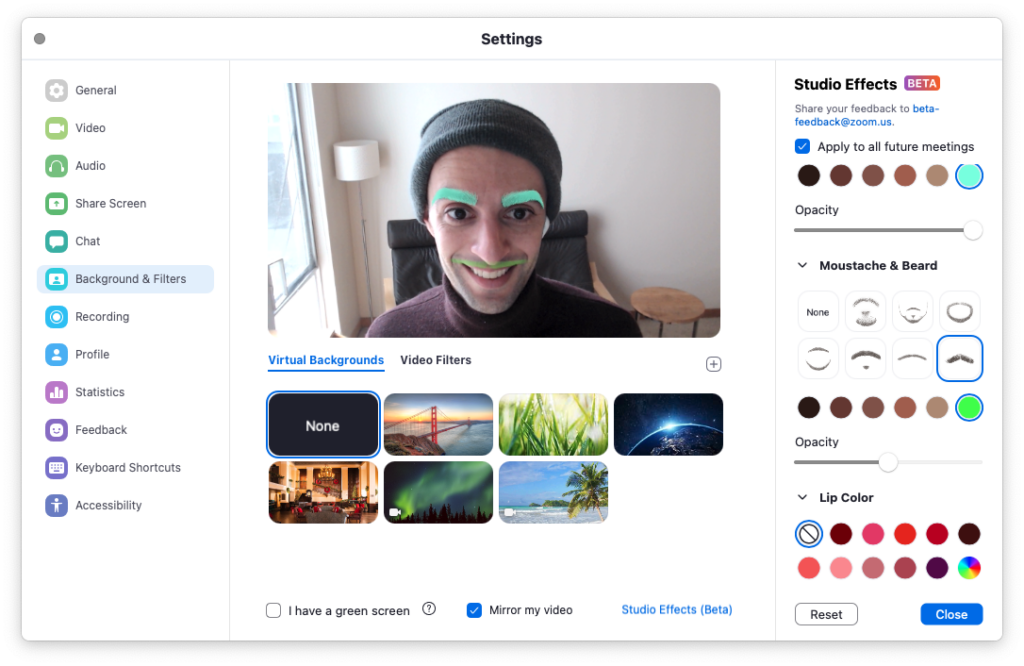Click the green screen help question icon
Screen dimensions: 1024x666
(x=429, y=609)
